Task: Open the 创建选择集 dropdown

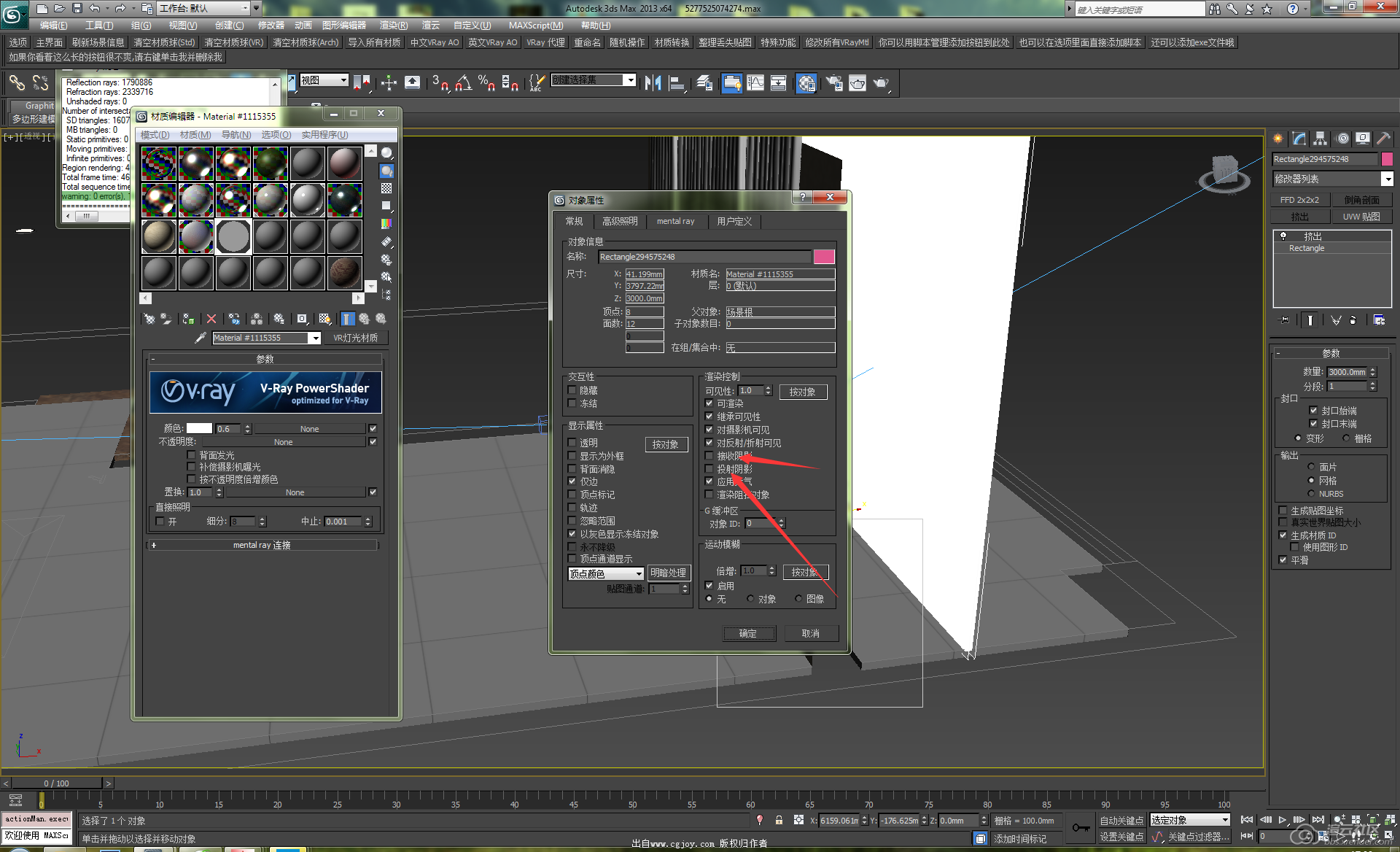Action: coord(629,80)
